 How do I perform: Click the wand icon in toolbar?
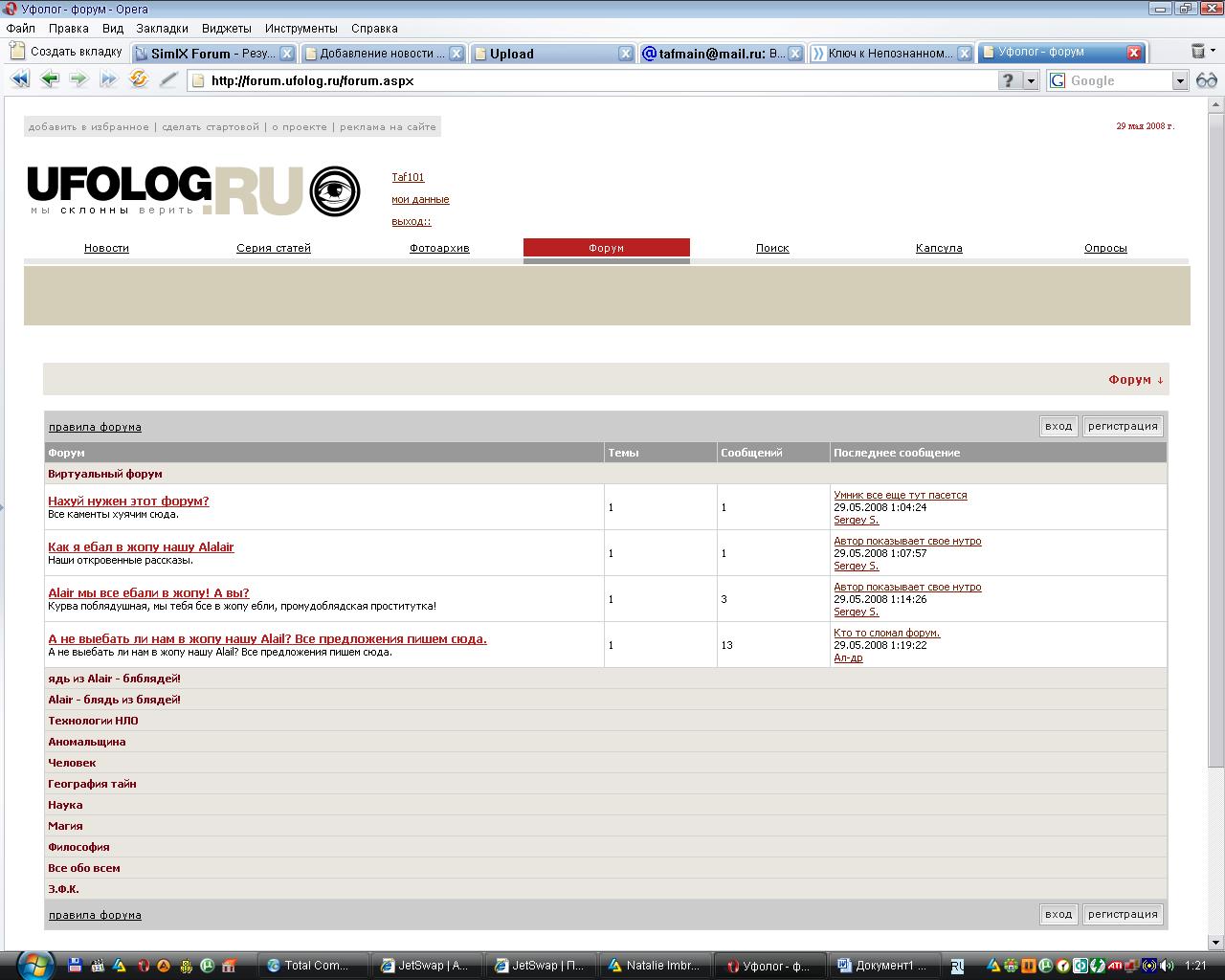click(168, 80)
